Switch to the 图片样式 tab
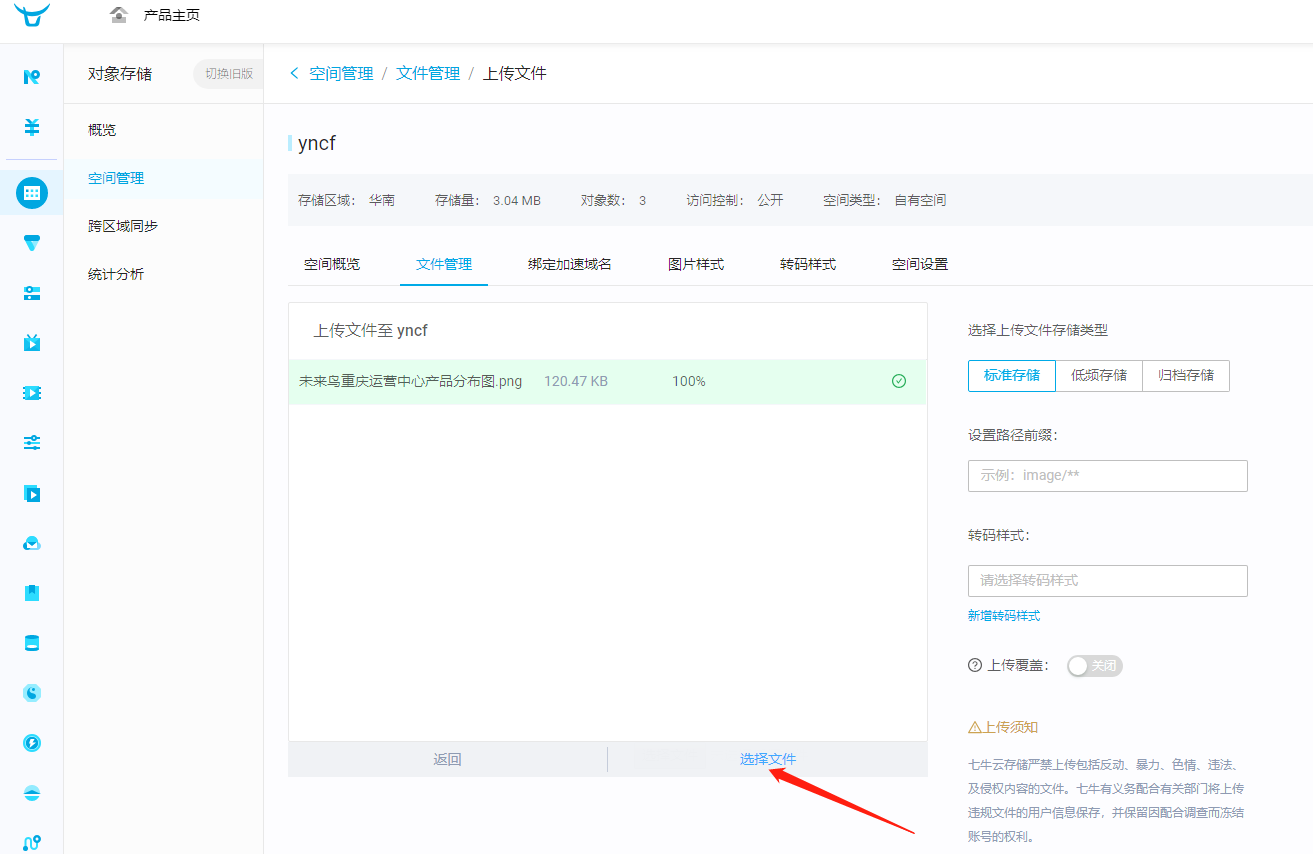The height and width of the screenshot is (854, 1313). [696, 265]
